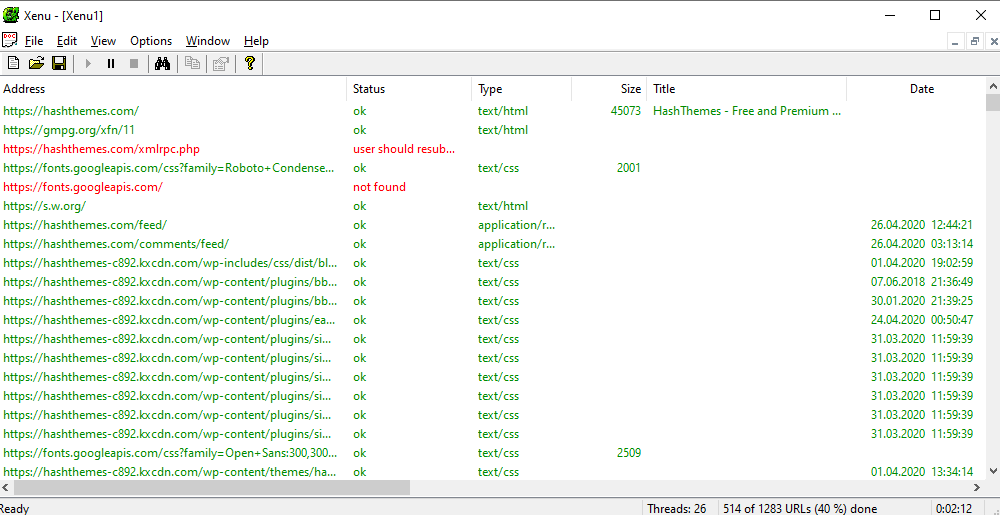Click the vertical scrollbar up arrow
Image resolution: width=1000 pixels, height=515 pixels.
[993, 85]
